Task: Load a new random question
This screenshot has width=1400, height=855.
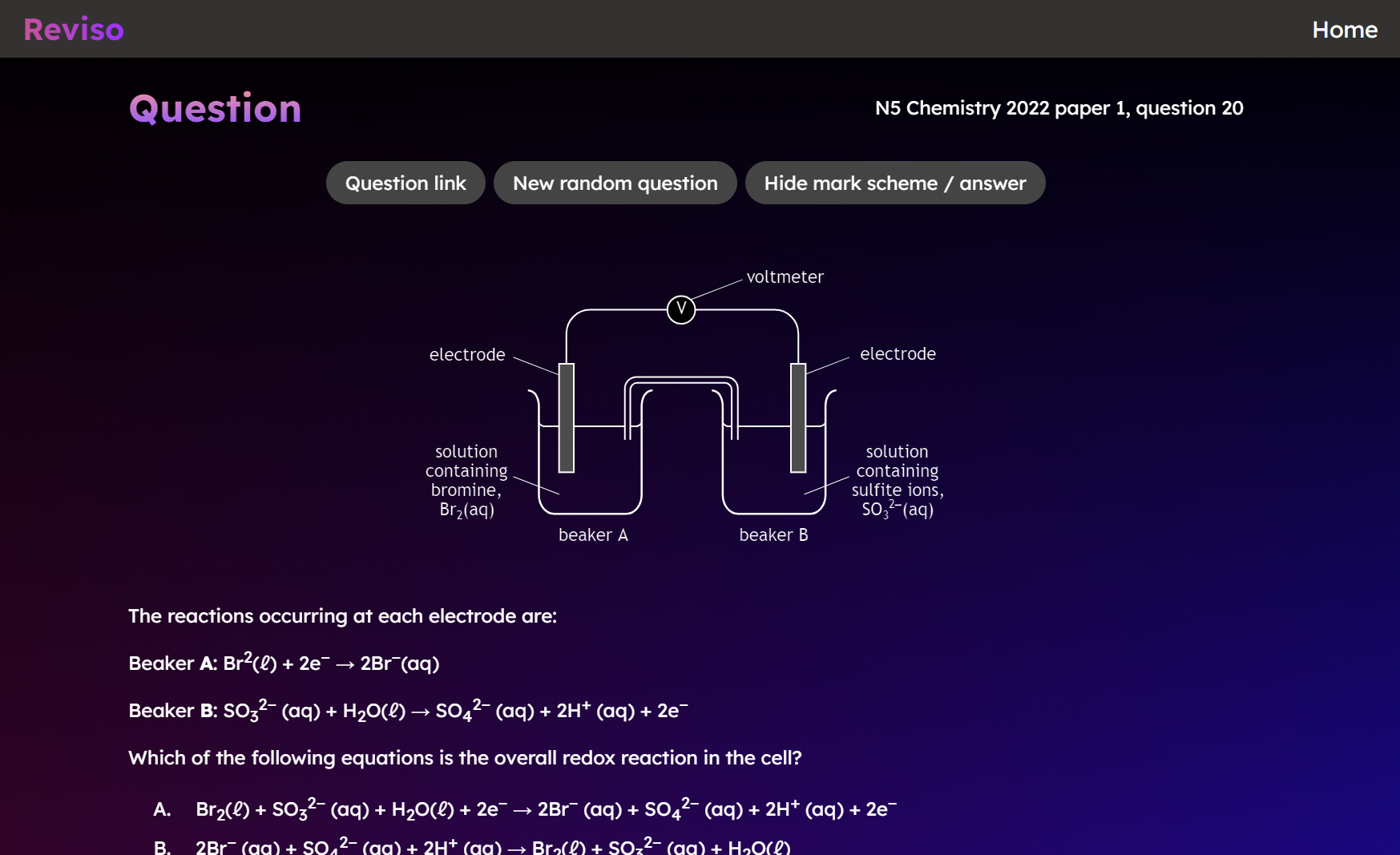Action: pos(615,183)
